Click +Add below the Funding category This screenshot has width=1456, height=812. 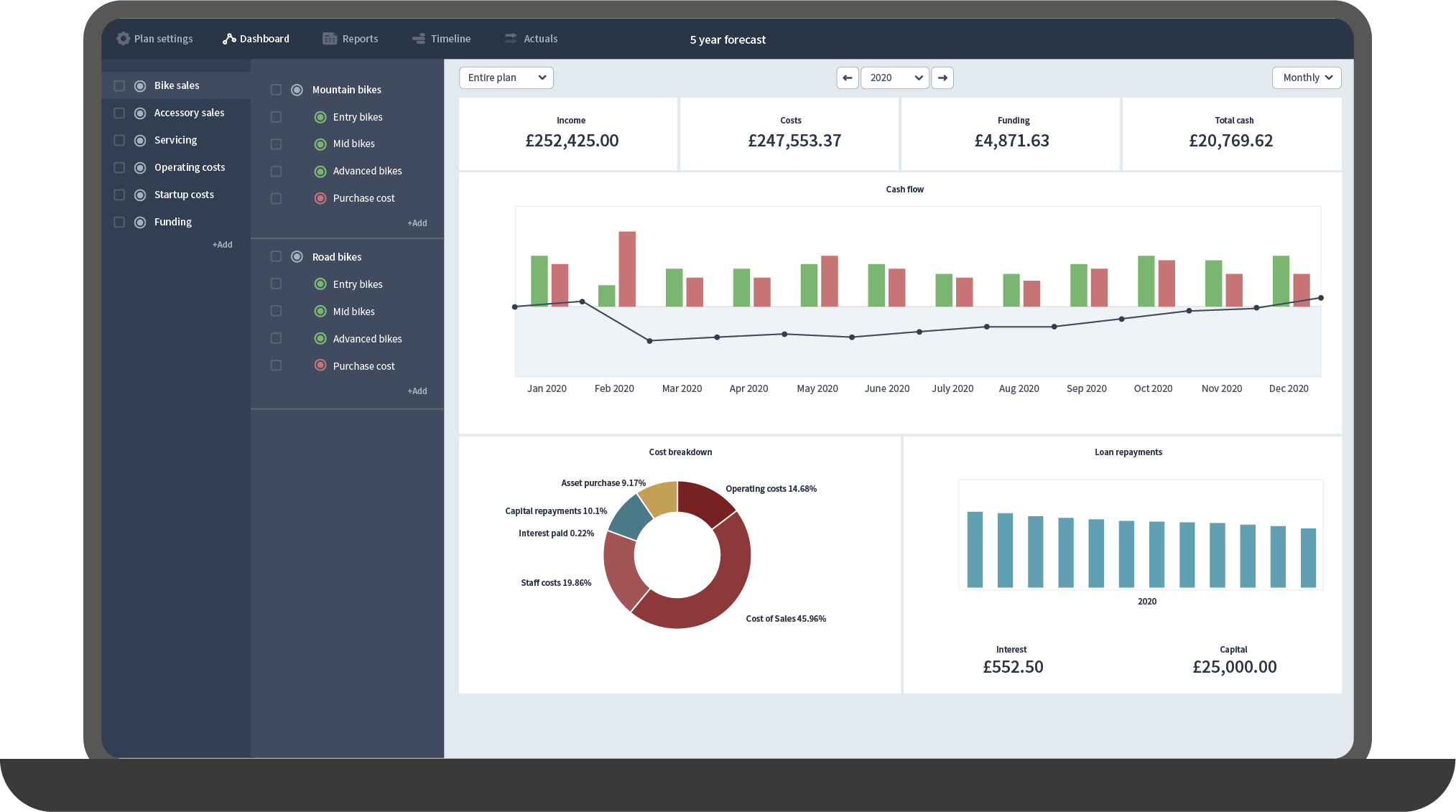(x=223, y=245)
